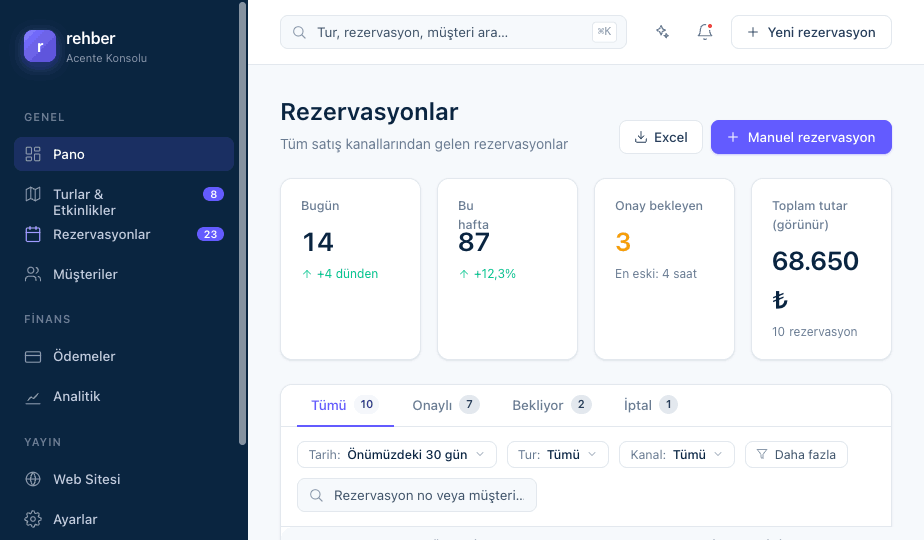Click the Bugün stat card
Screen dimensions: 924x540
tap(351, 269)
